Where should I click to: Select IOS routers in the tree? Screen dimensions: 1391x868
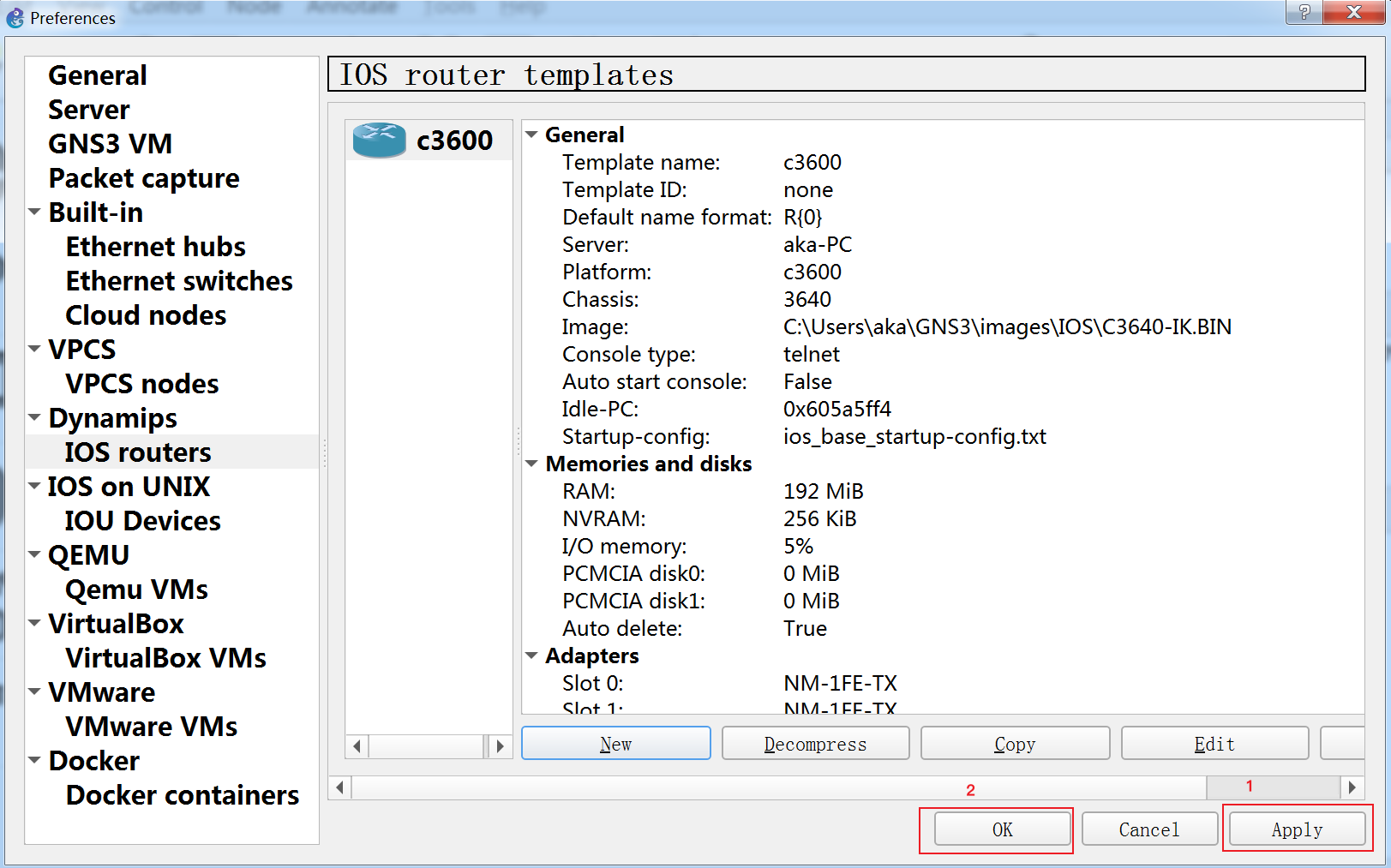pyautogui.click(x=138, y=452)
